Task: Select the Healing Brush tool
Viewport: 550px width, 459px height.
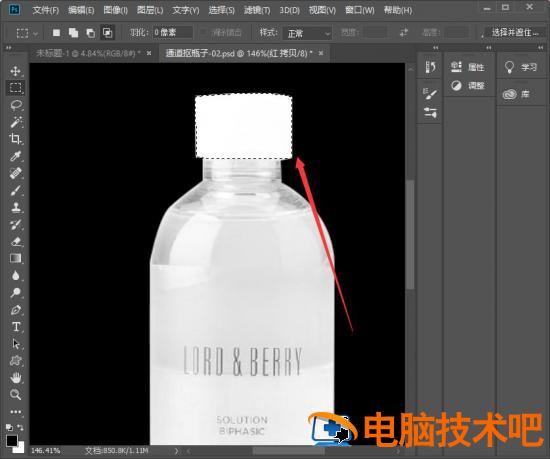Action: pos(15,173)
